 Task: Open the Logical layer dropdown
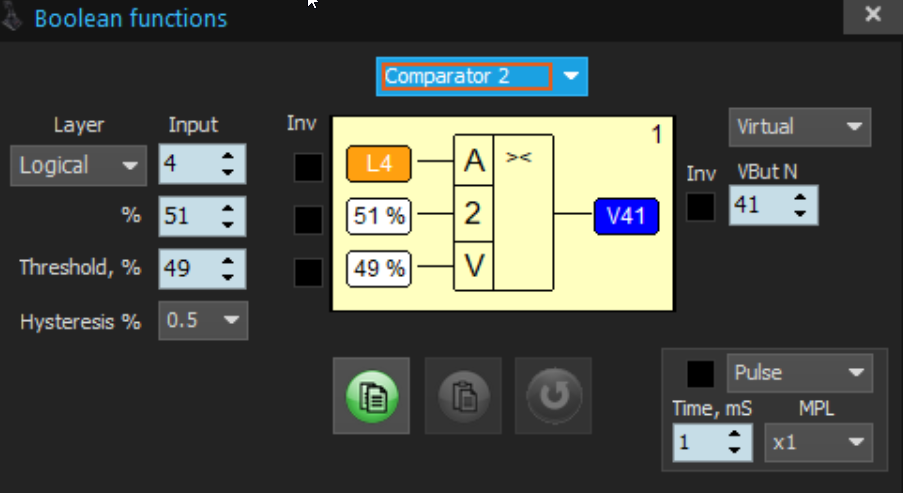tap(131, 166)
